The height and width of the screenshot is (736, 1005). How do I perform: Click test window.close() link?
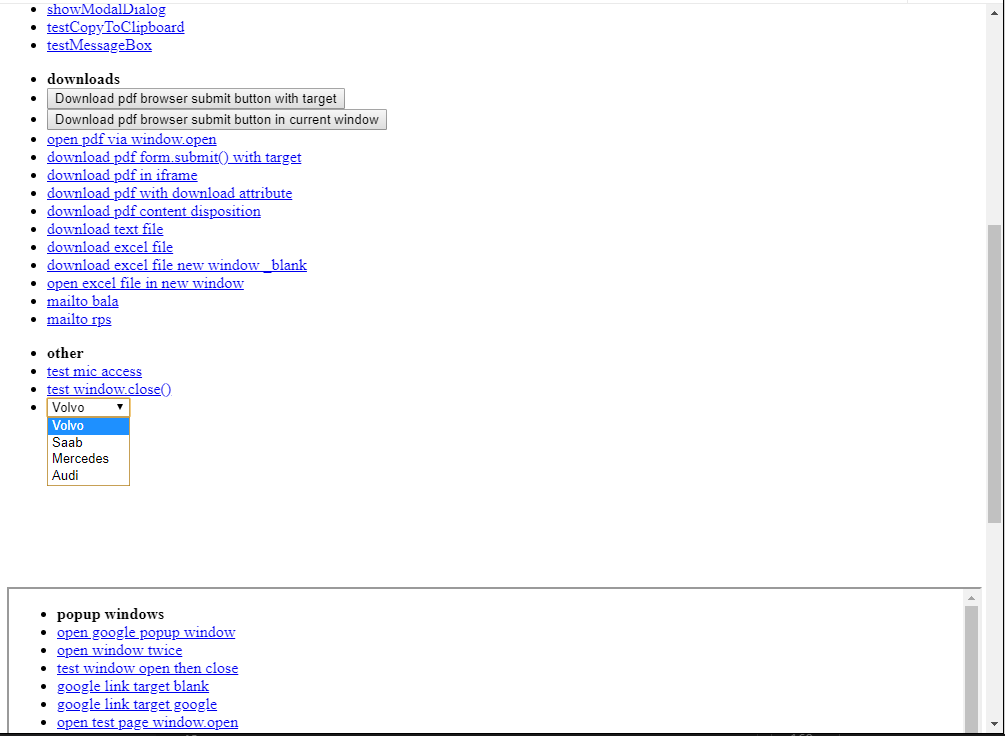click(x=108, y=389)
